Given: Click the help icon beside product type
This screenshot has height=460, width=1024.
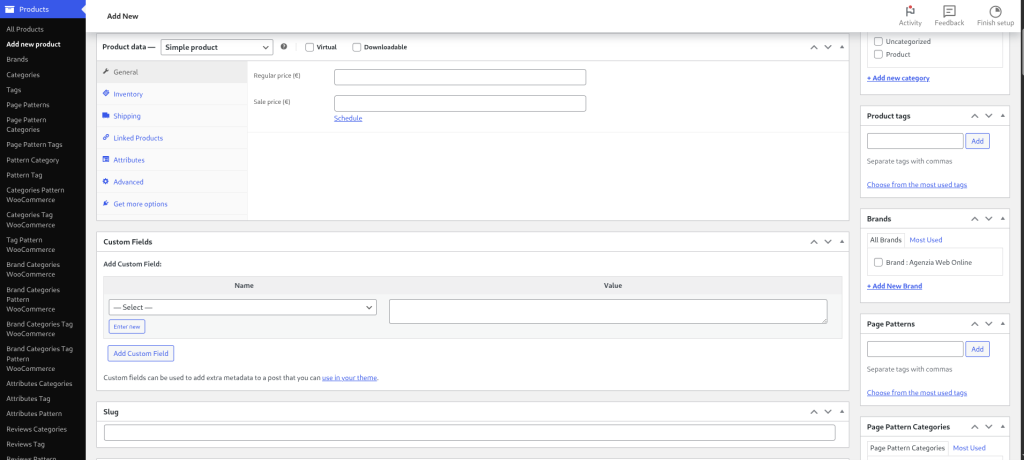Looking at the screenshot, I should tap(284, 47).
